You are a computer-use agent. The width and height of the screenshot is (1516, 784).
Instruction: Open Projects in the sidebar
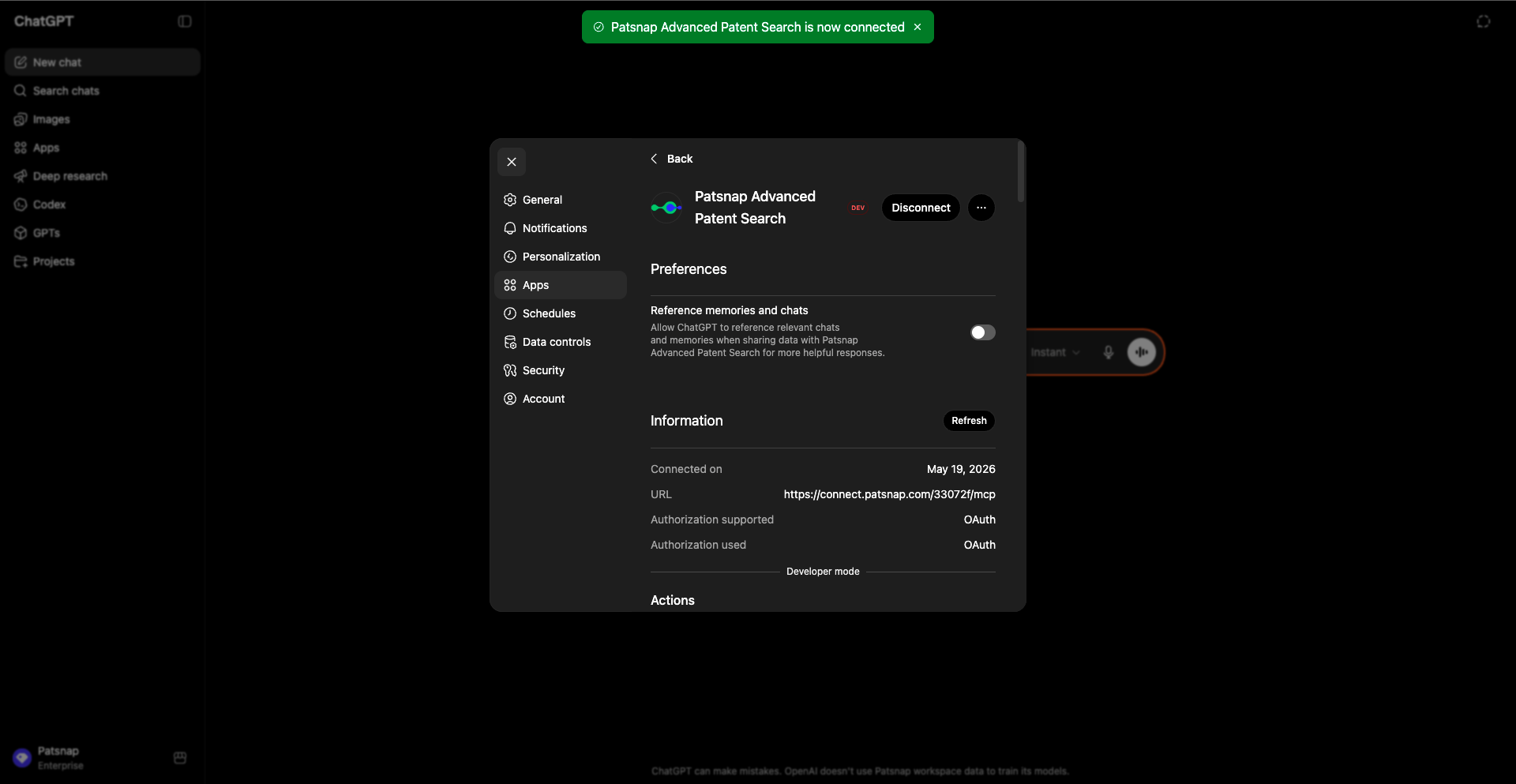[x=103, y=261]
